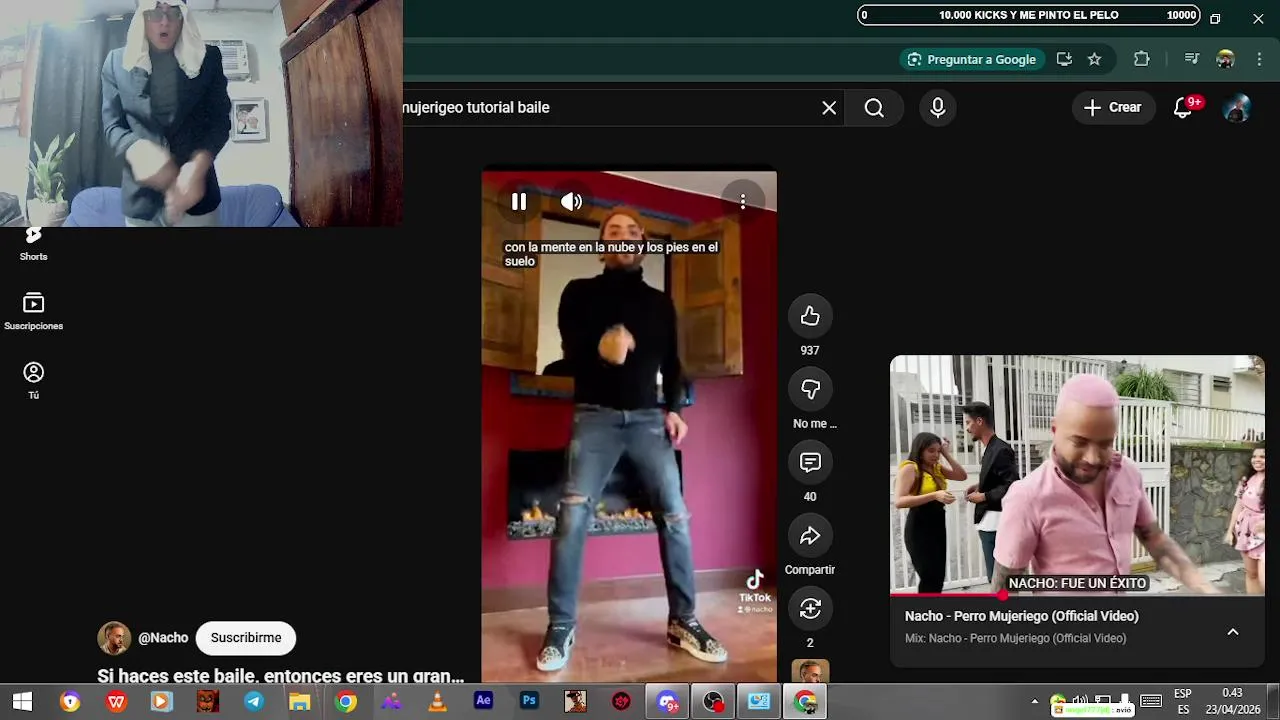Open Telegram from taskbar

pos(254,702)
